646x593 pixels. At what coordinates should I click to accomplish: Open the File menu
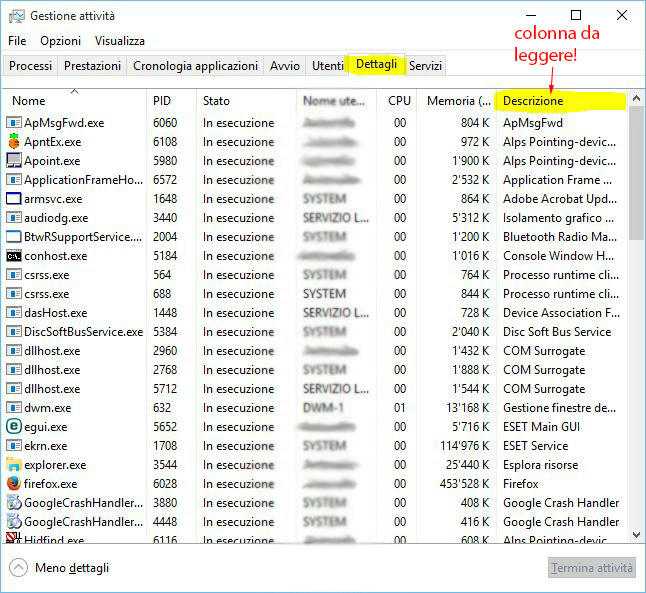(x=17, y=41)
